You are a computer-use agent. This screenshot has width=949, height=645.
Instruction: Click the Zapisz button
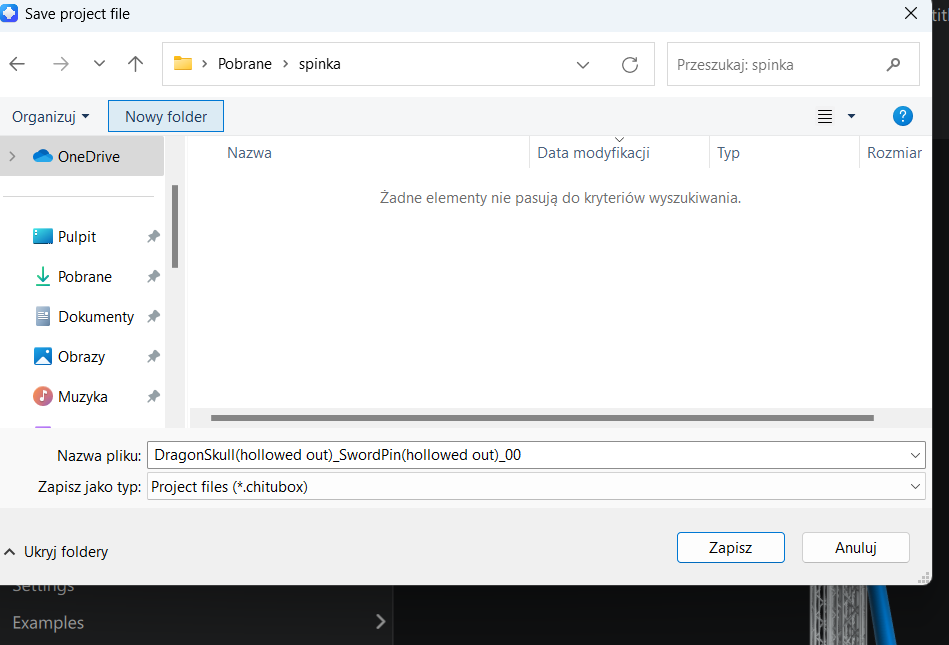coord(731,548)
